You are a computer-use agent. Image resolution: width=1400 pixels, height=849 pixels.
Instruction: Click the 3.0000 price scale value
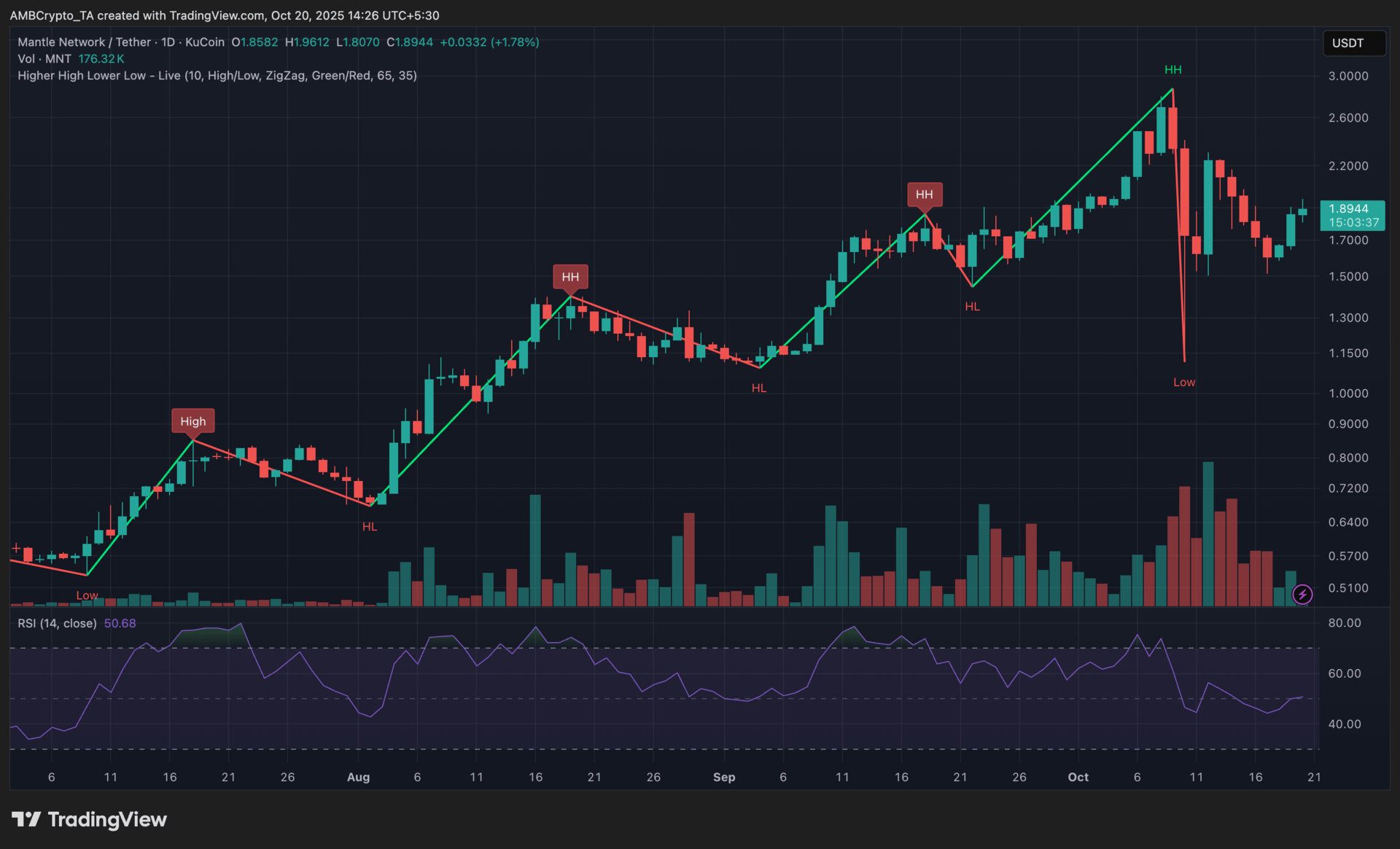tap(1347, 77)
